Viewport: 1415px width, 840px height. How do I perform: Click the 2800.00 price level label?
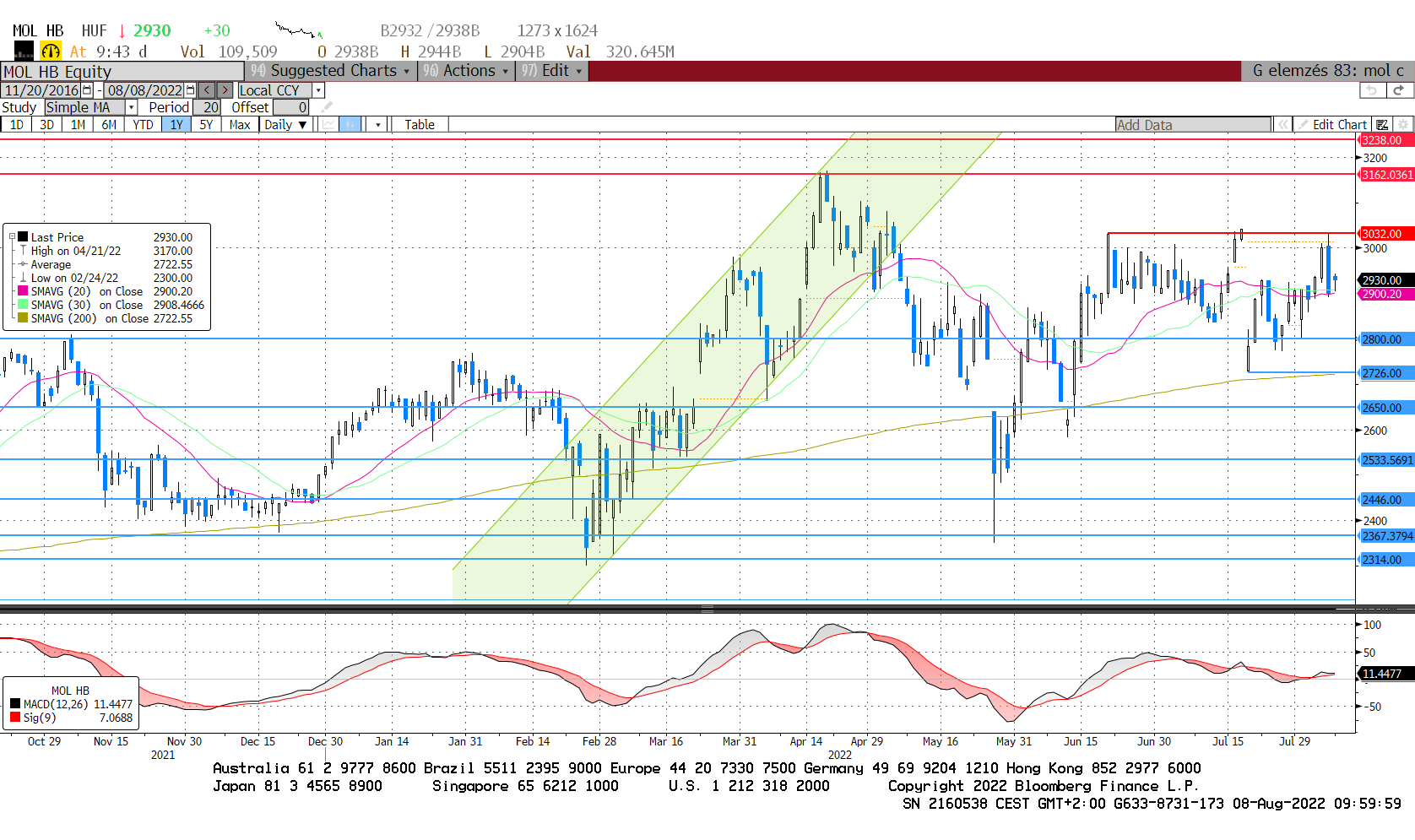tap(1385, 339)
